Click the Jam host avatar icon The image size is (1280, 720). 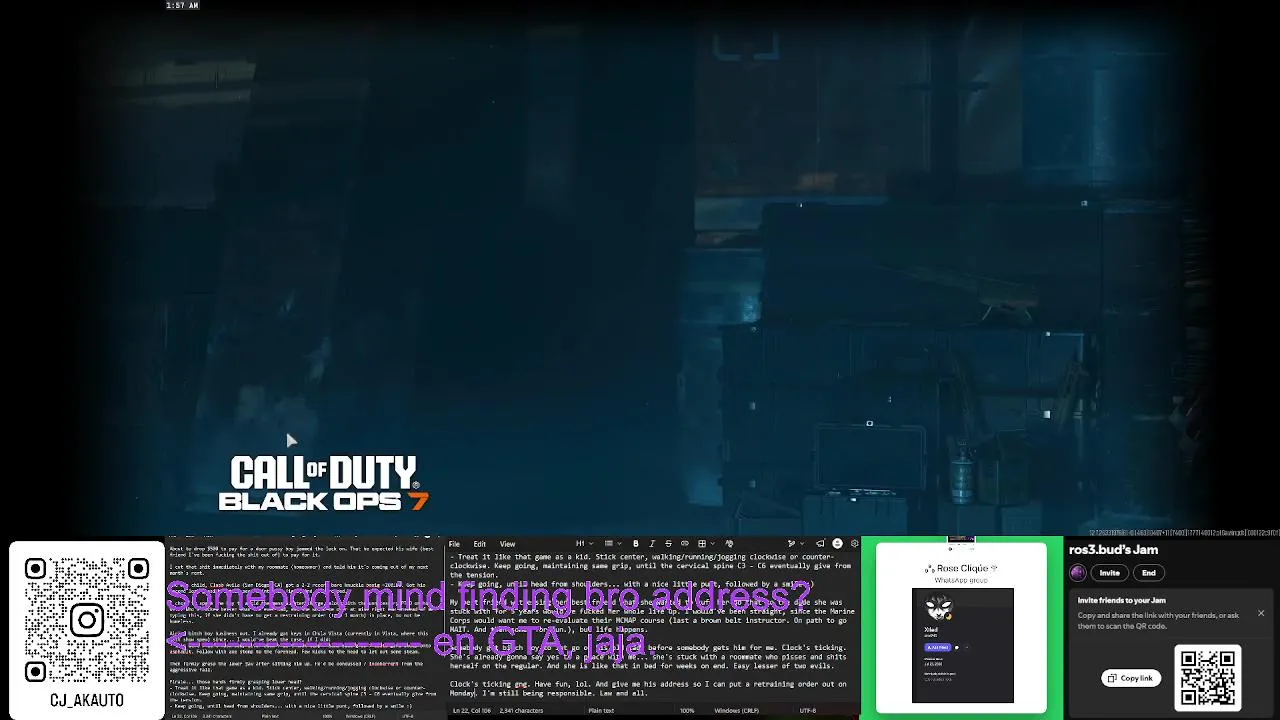tap(1078, 573)
